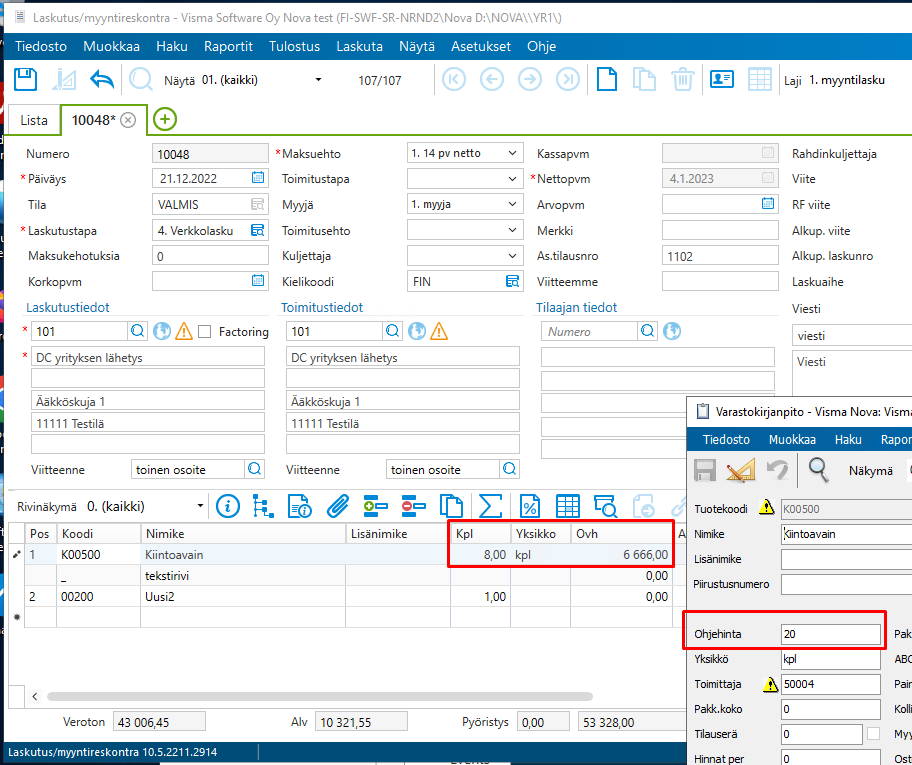Expand the Maksuehto dropdown
This screenshot has height=765, width=912.
coord(512,153)
